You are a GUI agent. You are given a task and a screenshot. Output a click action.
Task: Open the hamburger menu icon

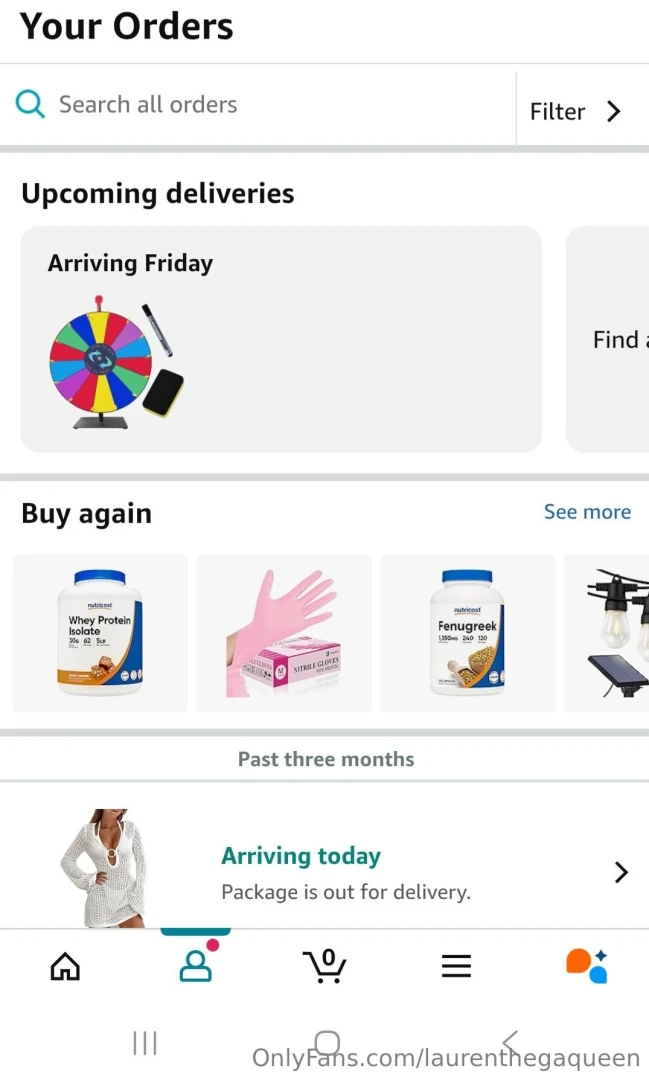point(456,966)
